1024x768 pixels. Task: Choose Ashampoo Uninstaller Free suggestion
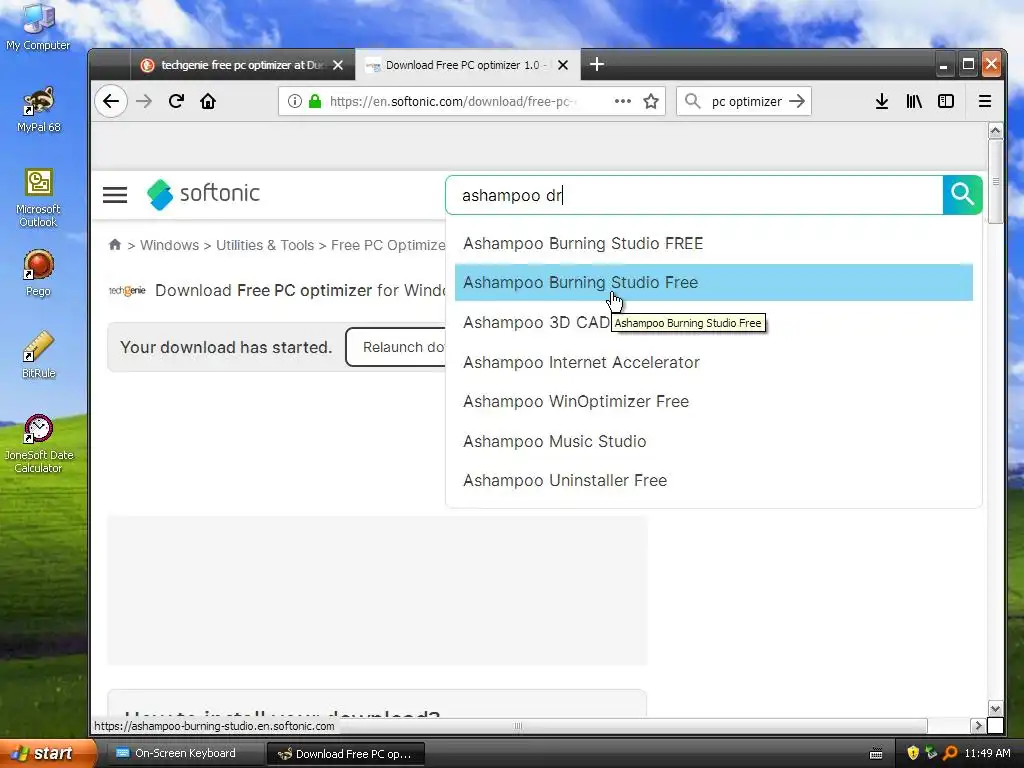point(714,481)
